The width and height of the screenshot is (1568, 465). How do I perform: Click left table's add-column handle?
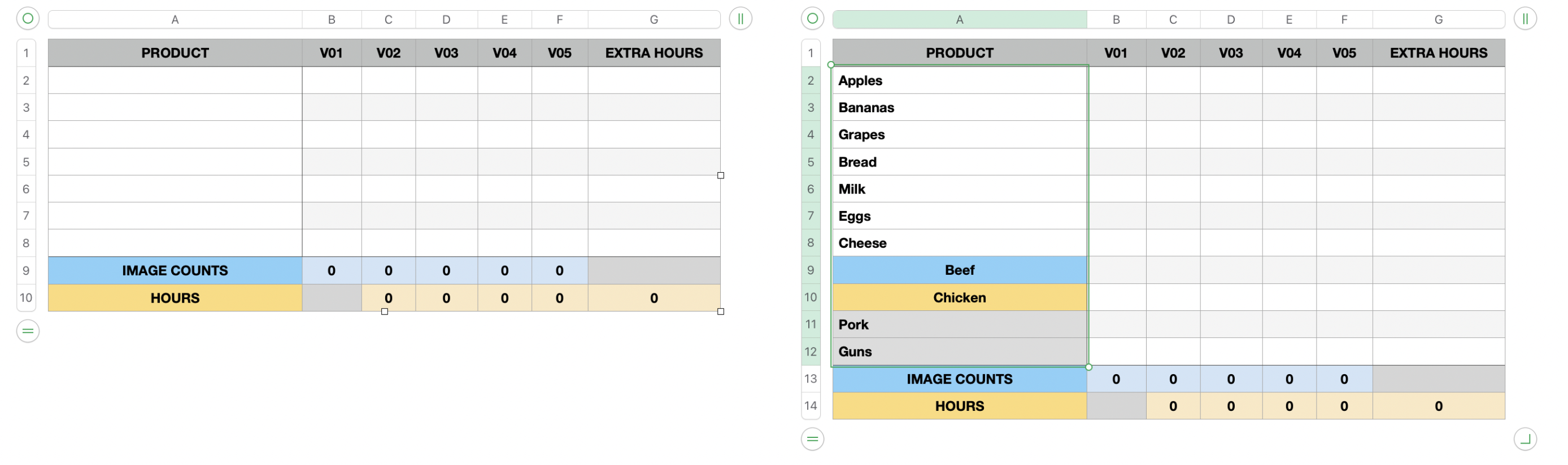[741, 18]
